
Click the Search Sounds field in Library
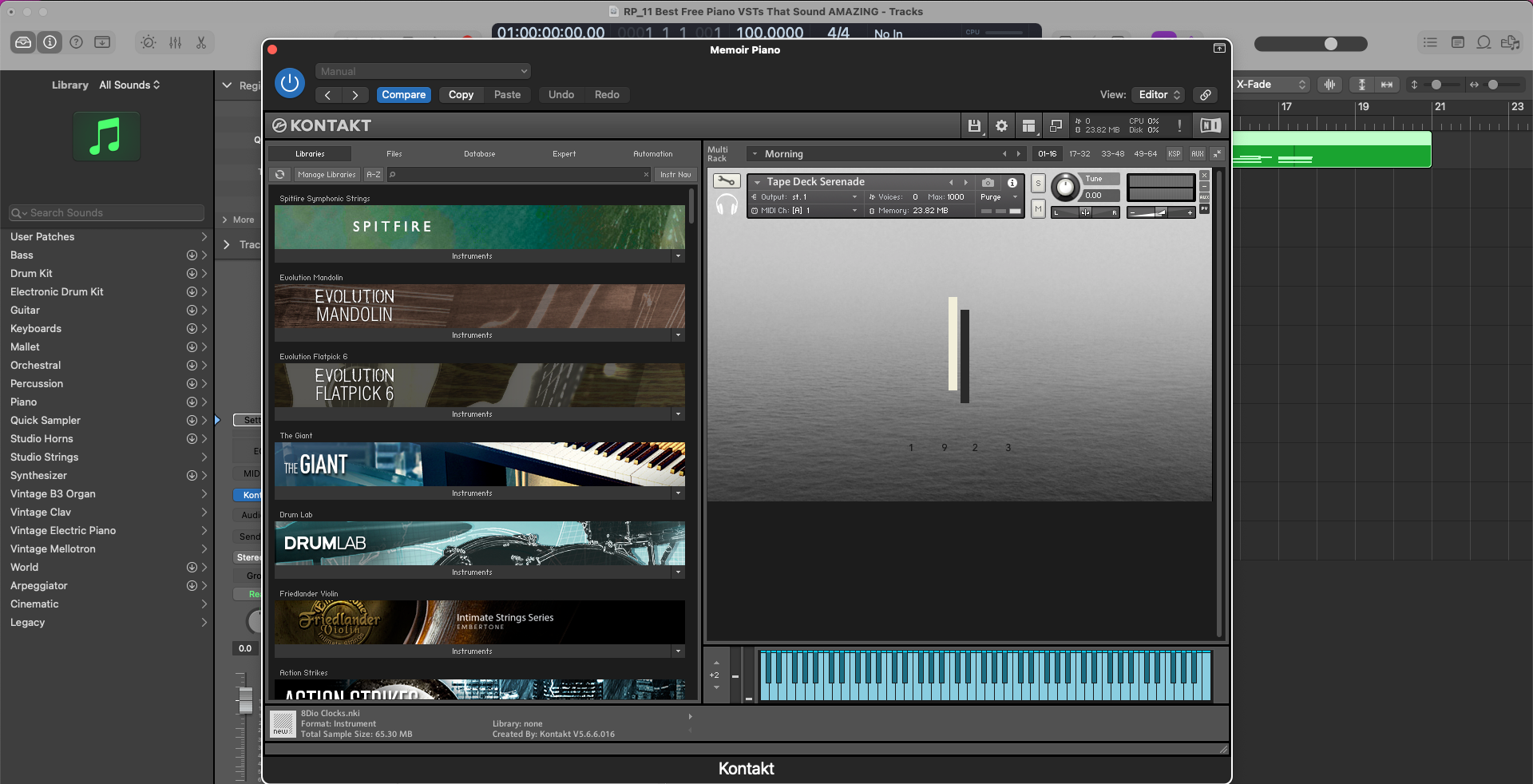coord(105,212)
